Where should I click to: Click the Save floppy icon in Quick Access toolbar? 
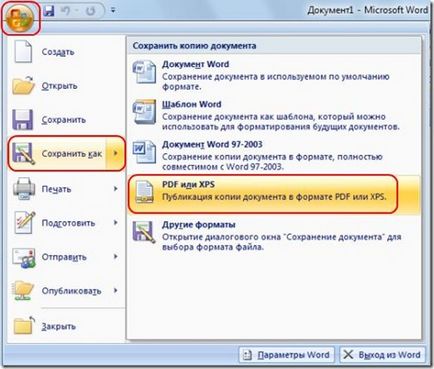49,11
